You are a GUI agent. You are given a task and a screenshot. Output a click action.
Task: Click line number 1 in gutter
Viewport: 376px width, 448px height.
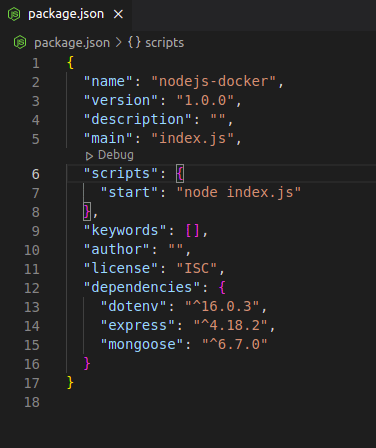pos(36,64)
